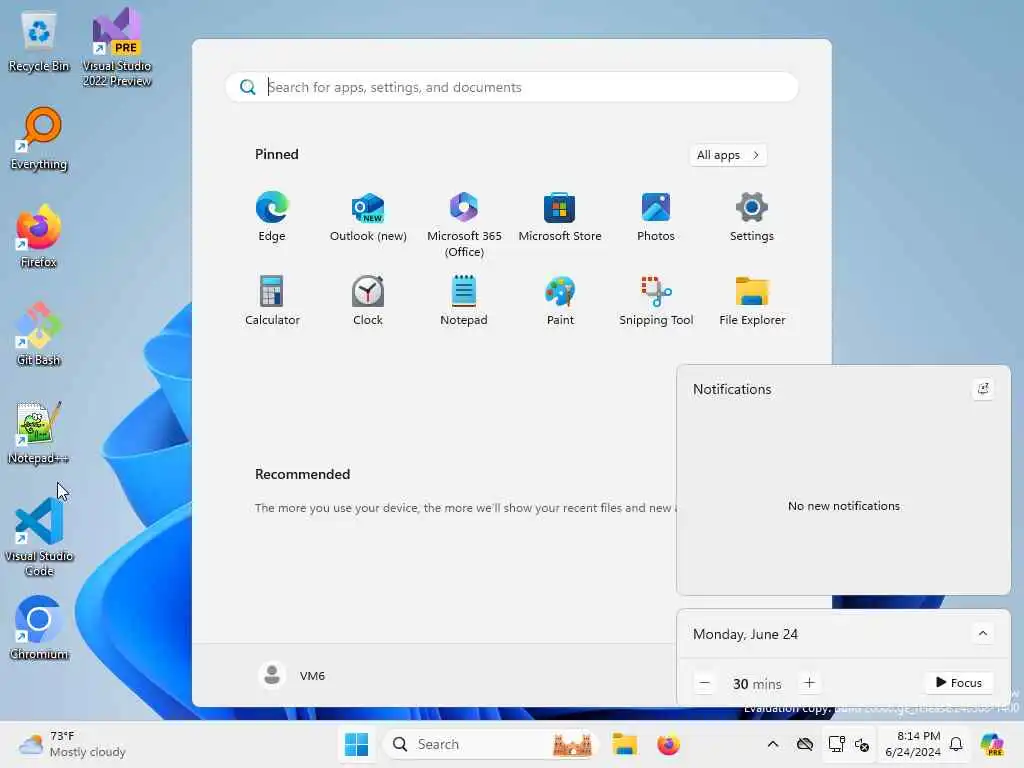Select the Chromium desktop shortcut
The image size is (1024, 768).
click(39, 628)
